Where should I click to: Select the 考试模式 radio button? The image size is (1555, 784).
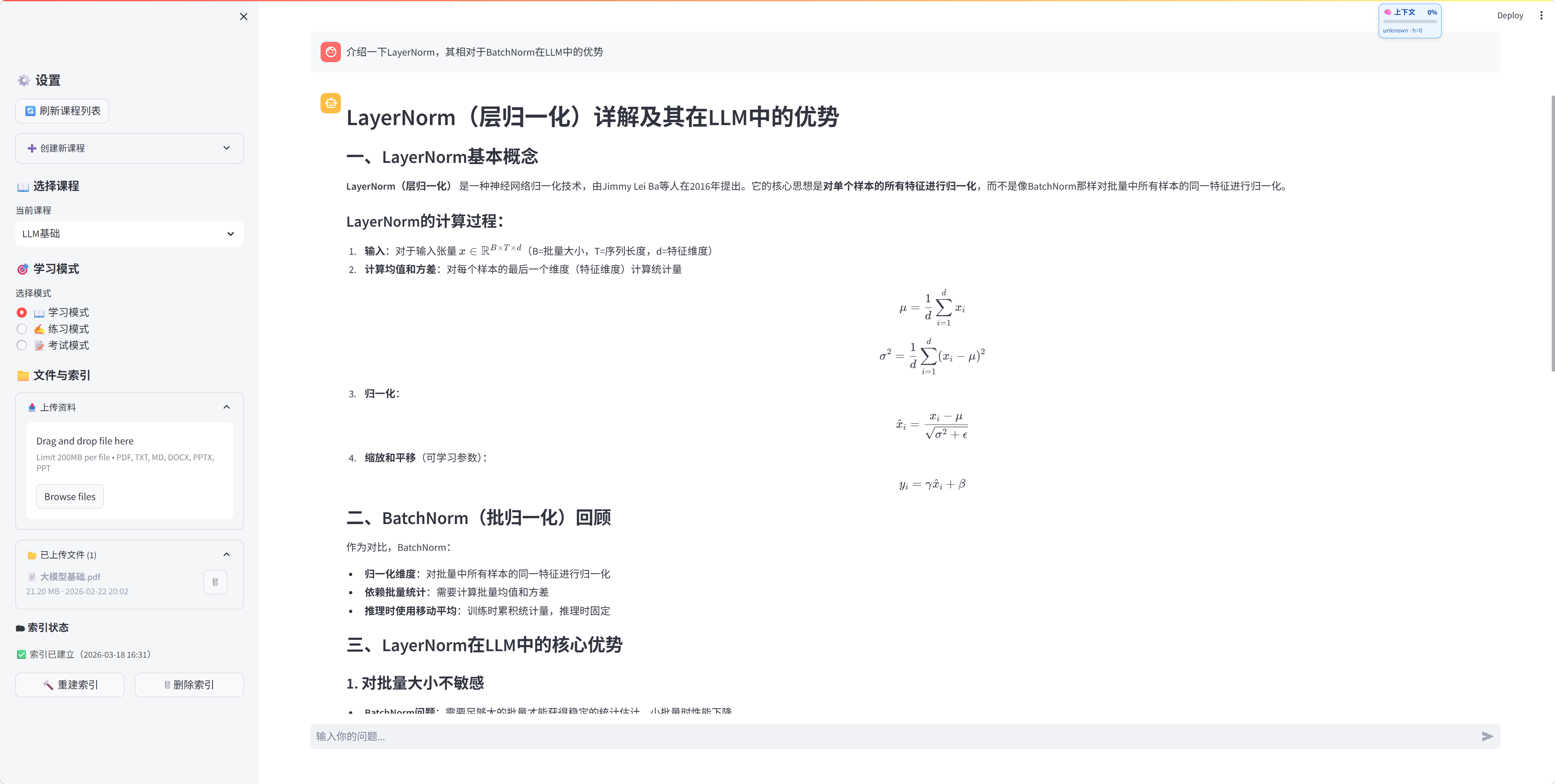click(22, 344)
